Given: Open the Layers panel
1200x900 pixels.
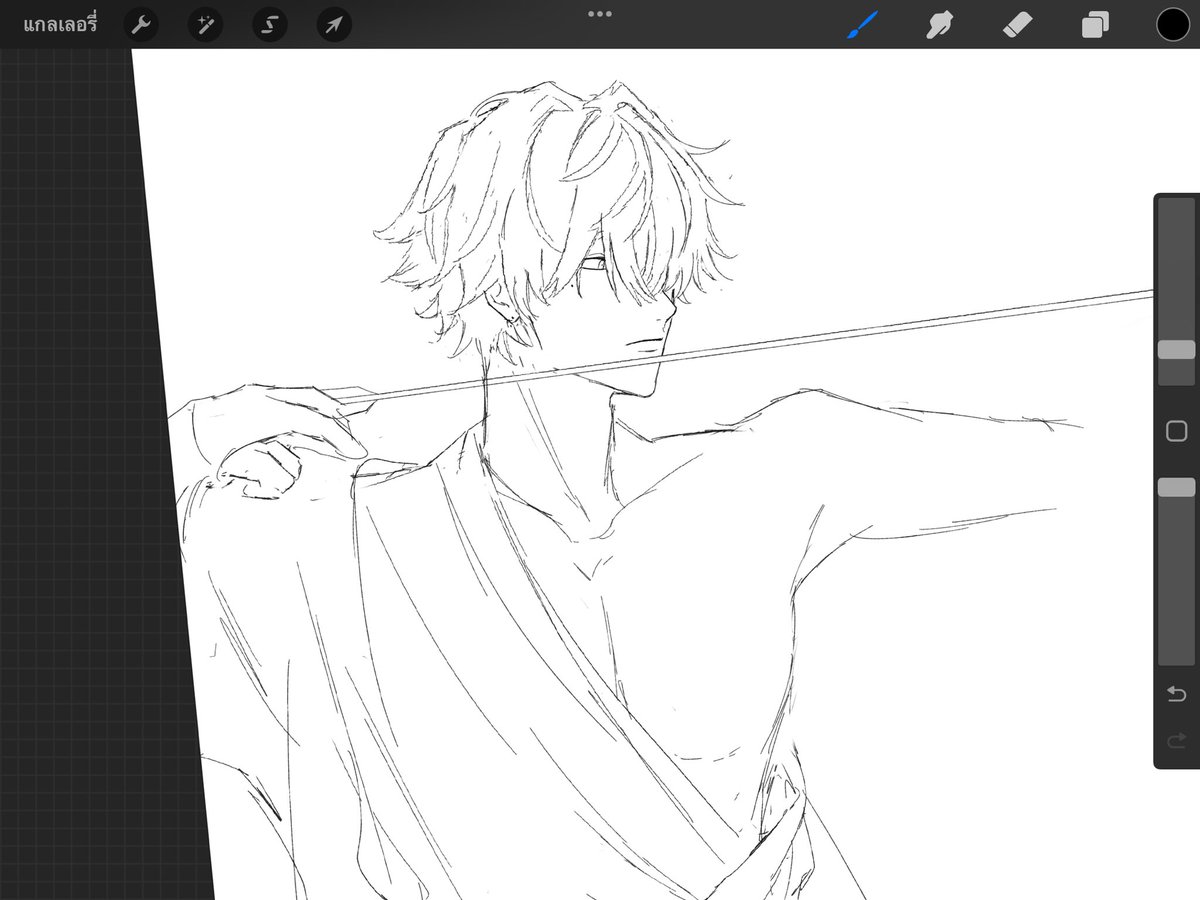Looking at the screenshot, I should click(1096, 24).
